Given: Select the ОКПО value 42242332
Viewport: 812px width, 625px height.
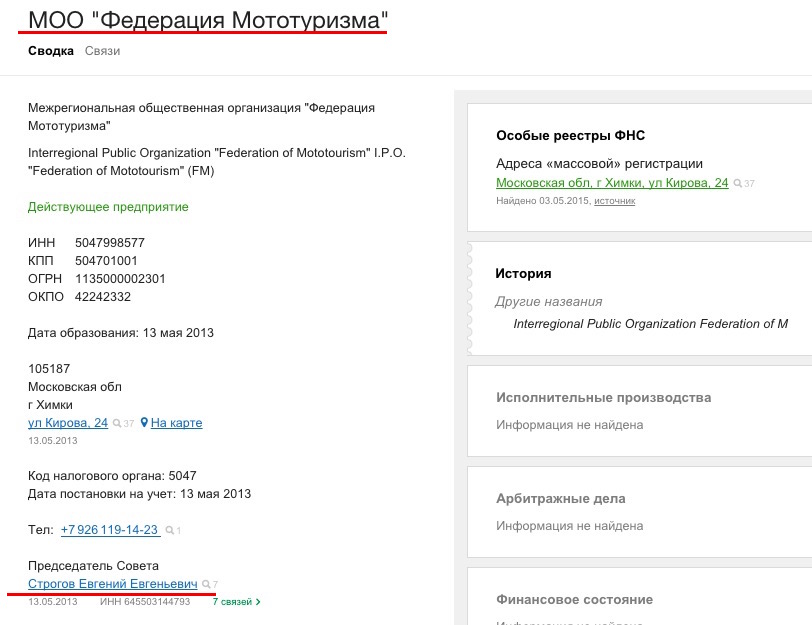Looking at the screenshot, I should (103, 297).
